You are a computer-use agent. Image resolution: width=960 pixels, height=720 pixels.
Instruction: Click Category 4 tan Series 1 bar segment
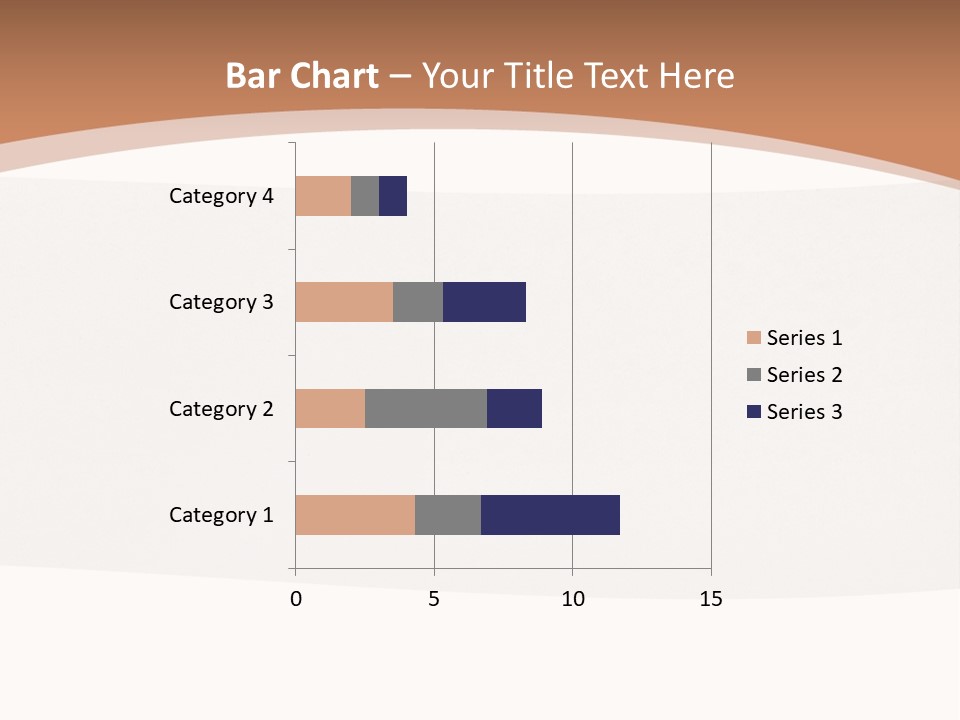tap(323, 196)
